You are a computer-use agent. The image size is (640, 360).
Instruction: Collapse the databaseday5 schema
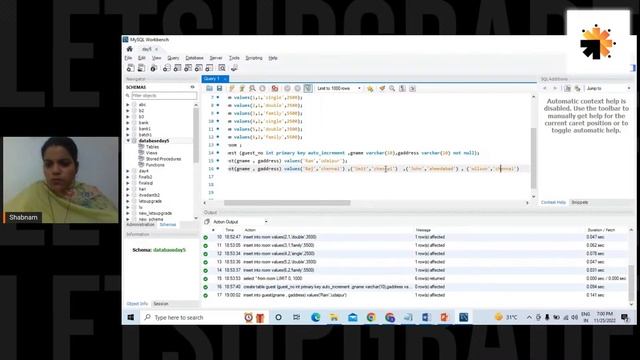click(x=128, y=141)
